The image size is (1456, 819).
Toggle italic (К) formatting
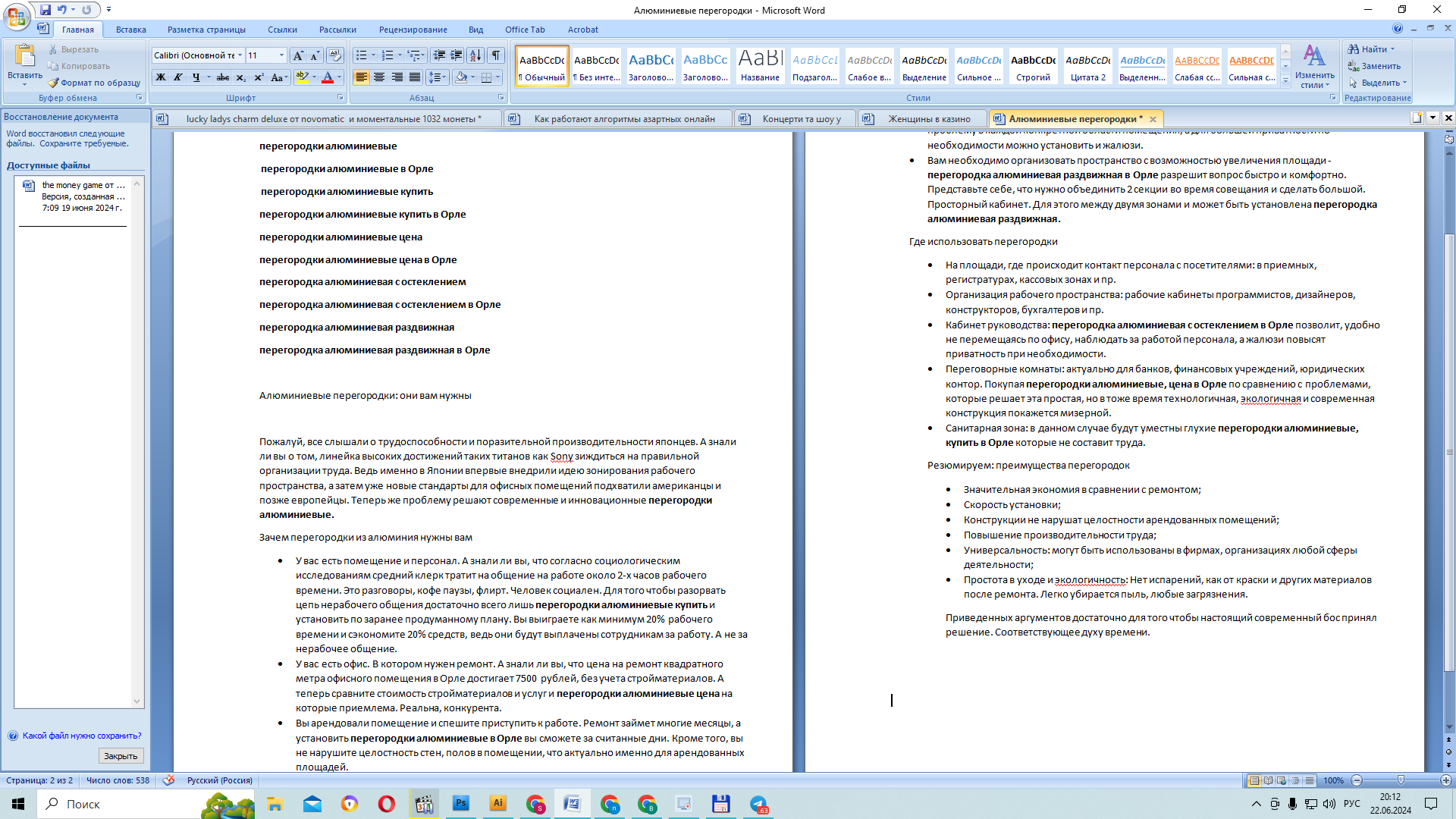pos(178,77)
